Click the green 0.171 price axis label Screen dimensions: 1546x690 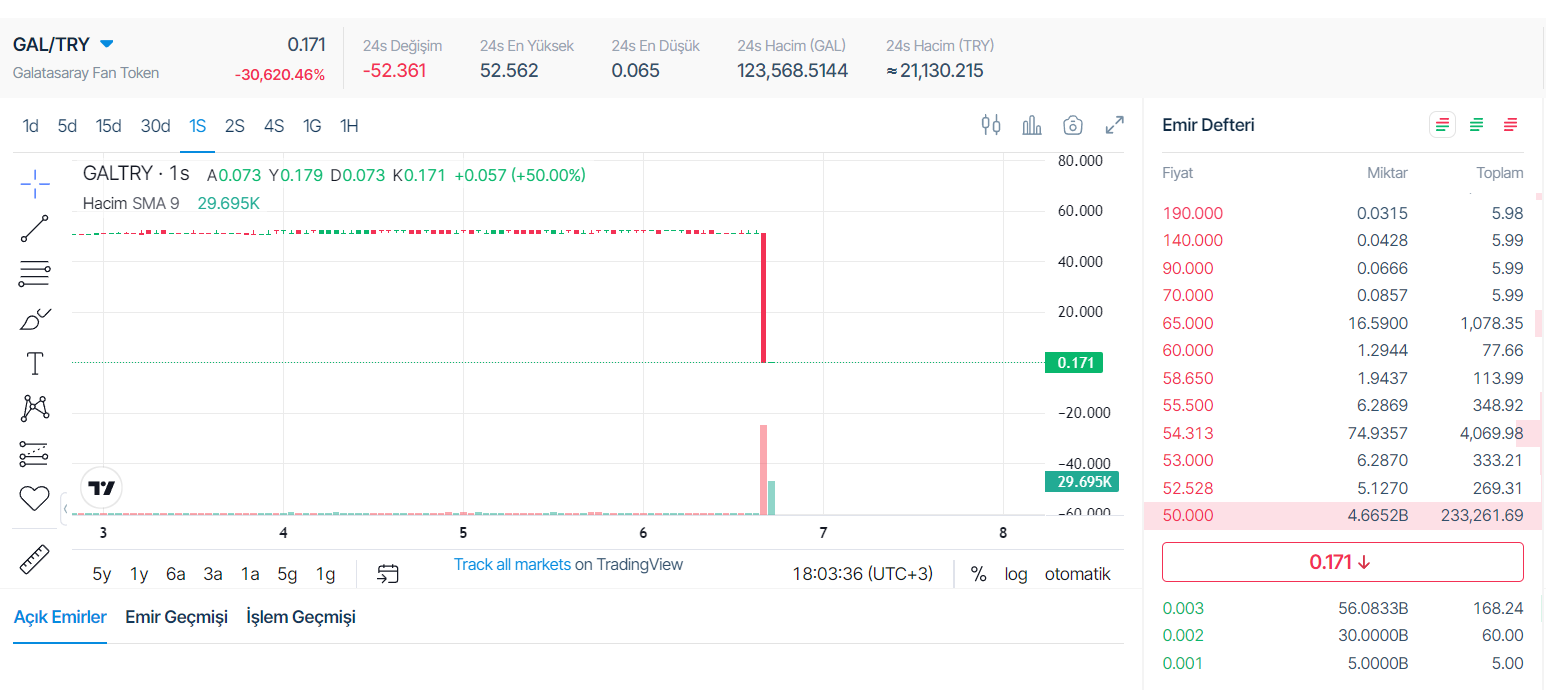point(1073,362)
